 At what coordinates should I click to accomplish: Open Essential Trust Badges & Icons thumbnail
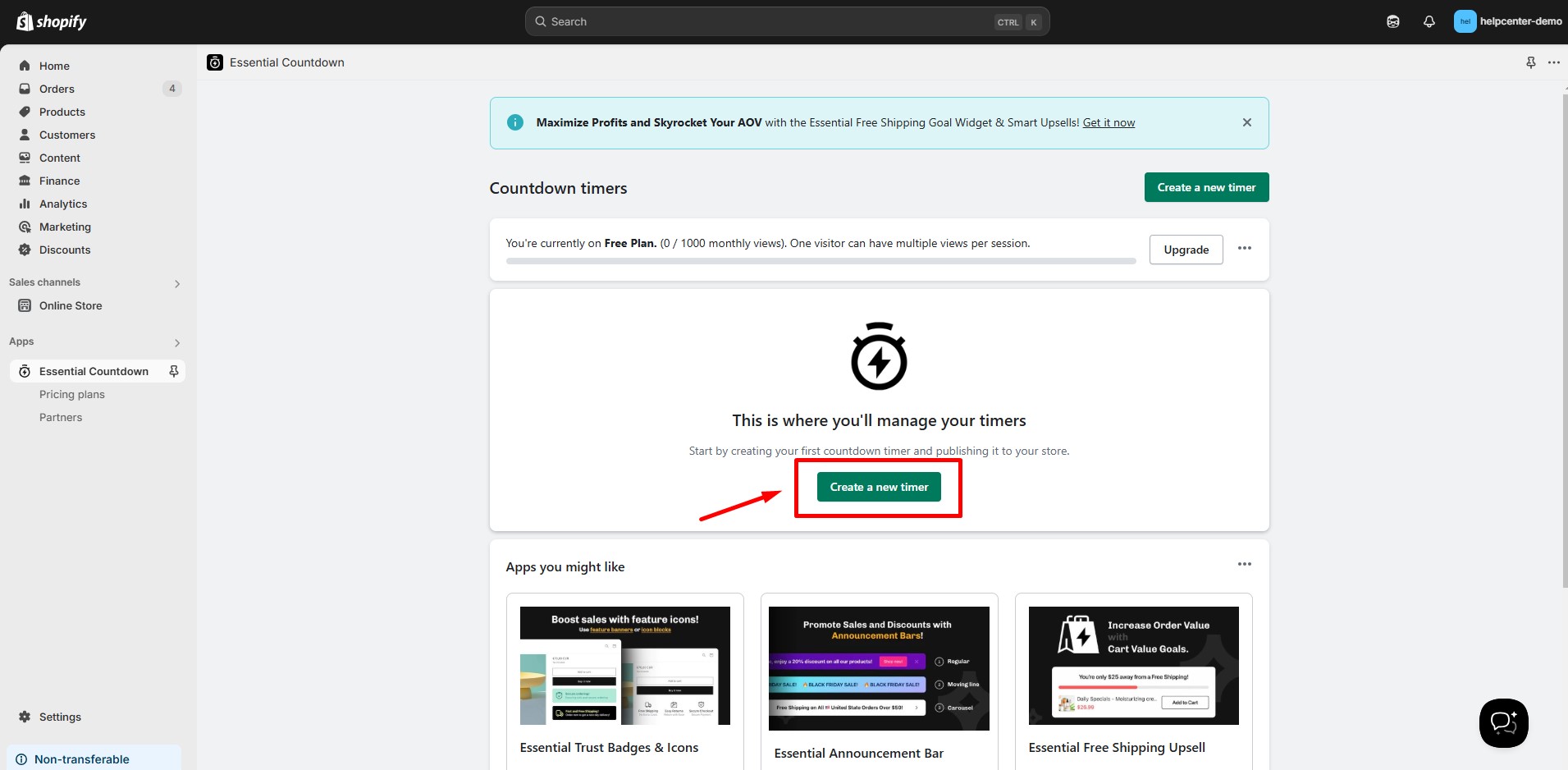[624, 666]
